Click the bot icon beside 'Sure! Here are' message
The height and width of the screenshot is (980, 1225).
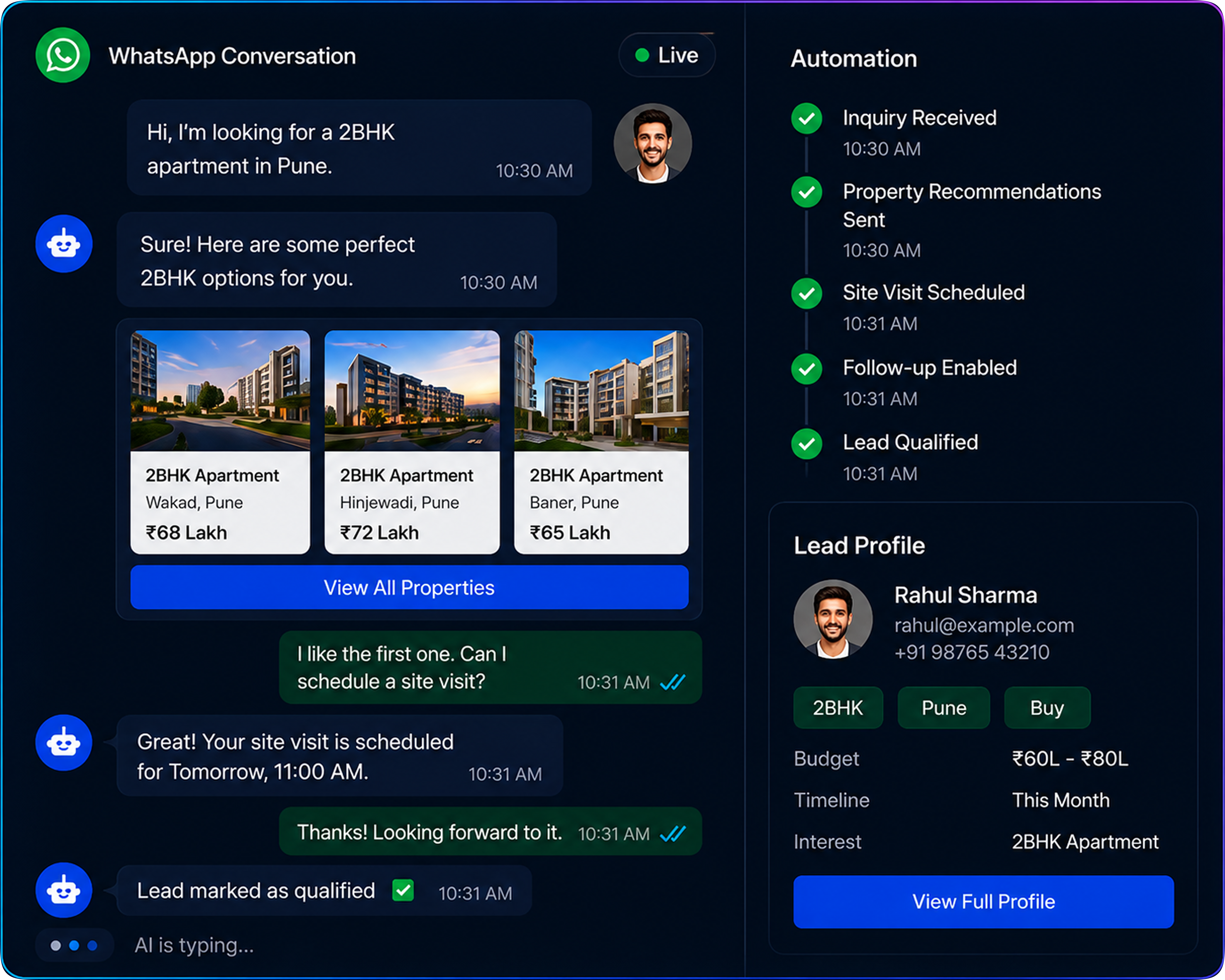64,244
